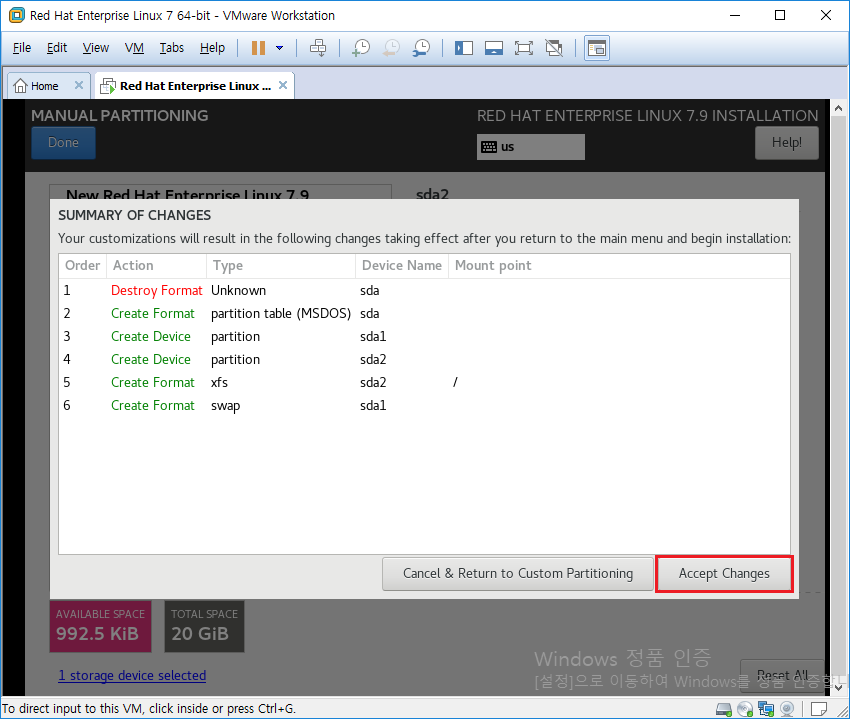Select the Create Format xfs row
Viewport: 850px width, 719px height.
(424, 383)
